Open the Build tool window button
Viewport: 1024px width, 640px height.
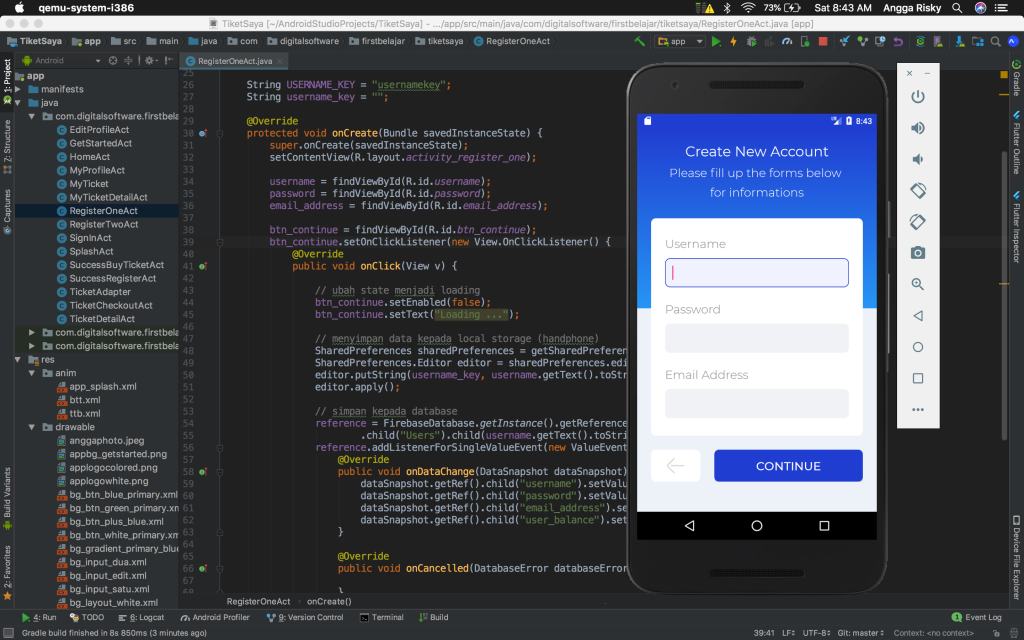434,617
